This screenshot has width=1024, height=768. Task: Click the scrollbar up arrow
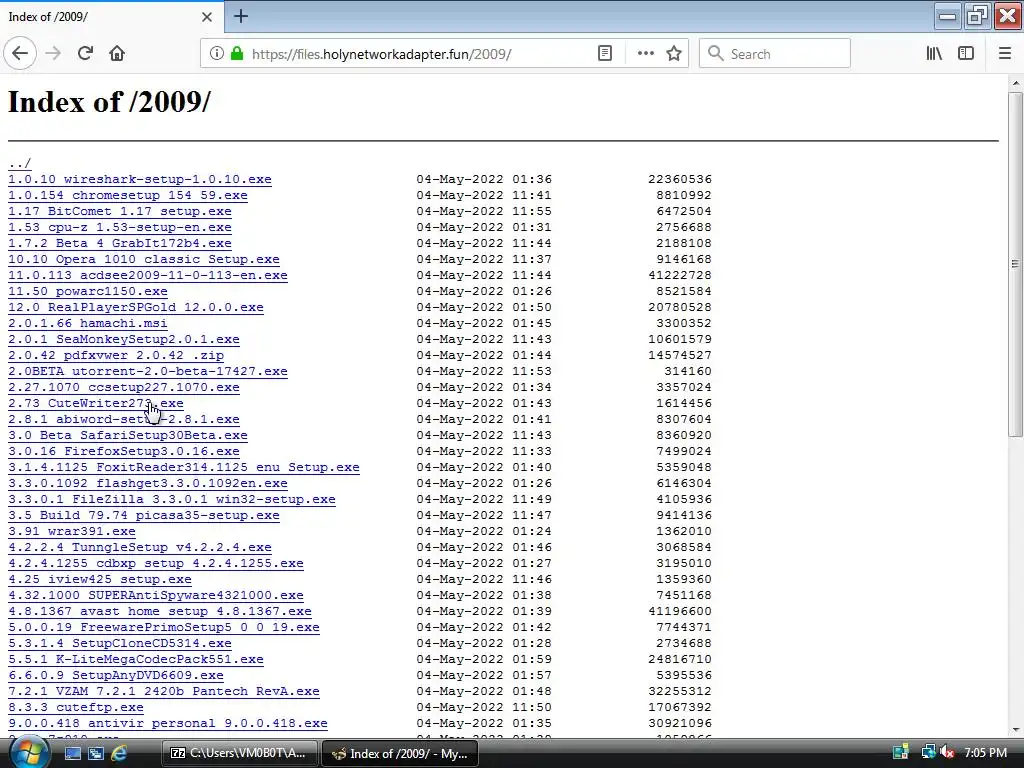(x=1015, y=83)
